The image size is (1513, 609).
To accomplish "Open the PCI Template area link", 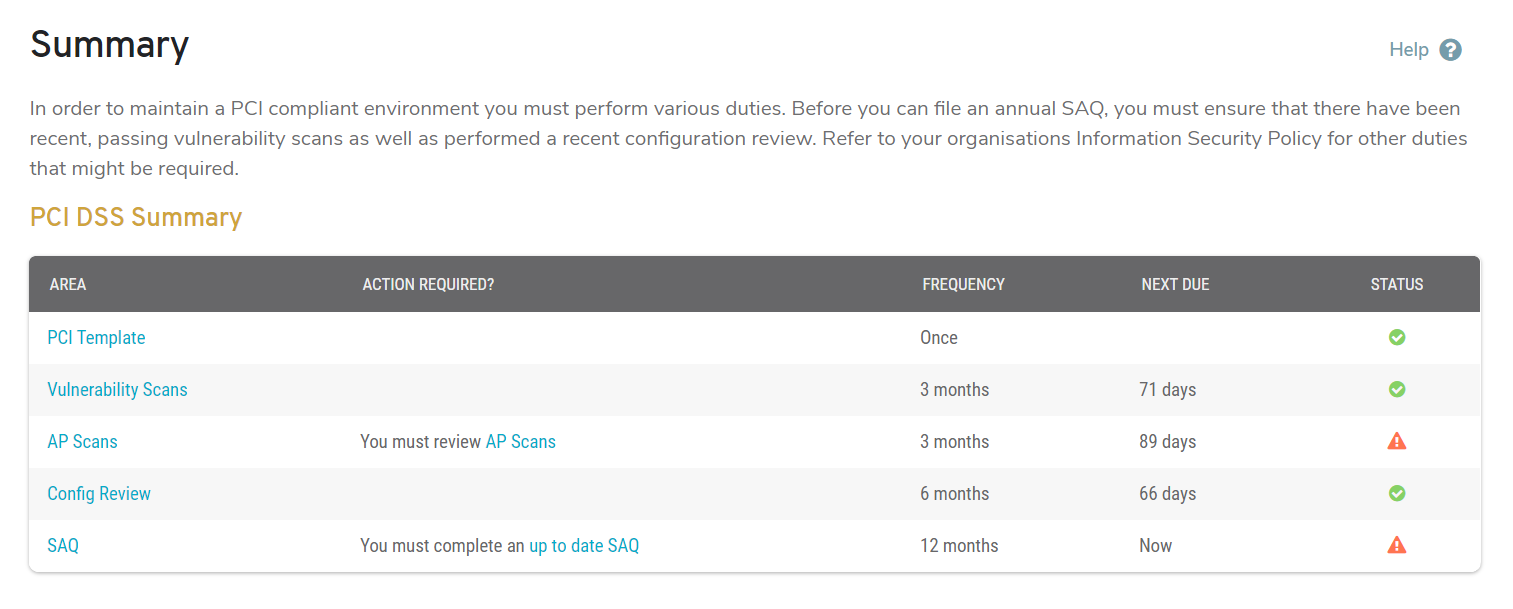I will [96, 338].
